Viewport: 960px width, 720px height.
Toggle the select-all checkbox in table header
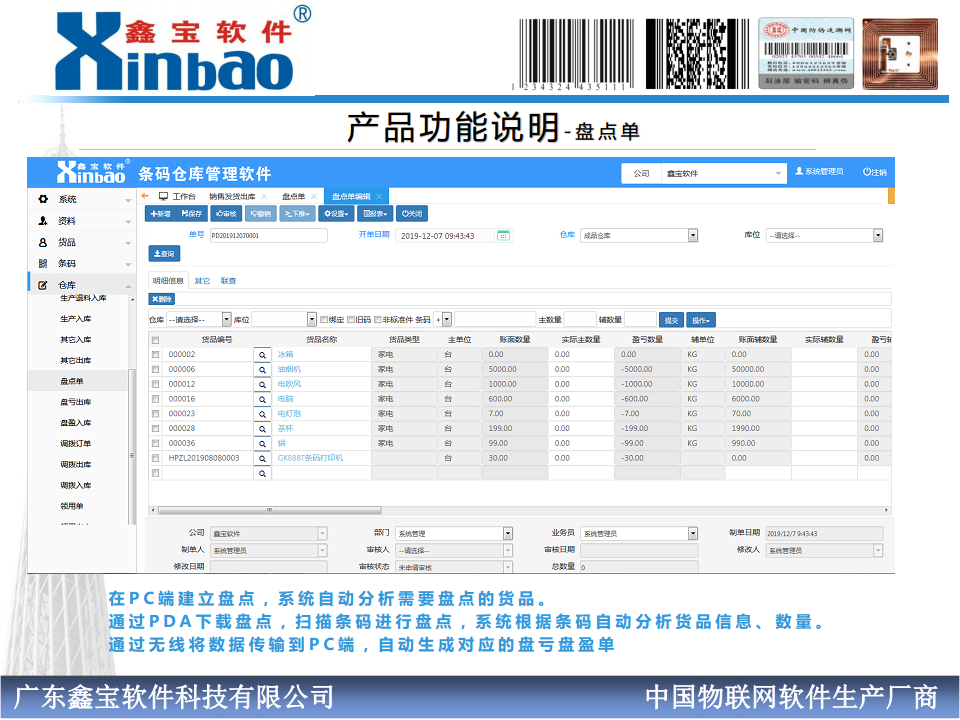(x=156, y=340)
